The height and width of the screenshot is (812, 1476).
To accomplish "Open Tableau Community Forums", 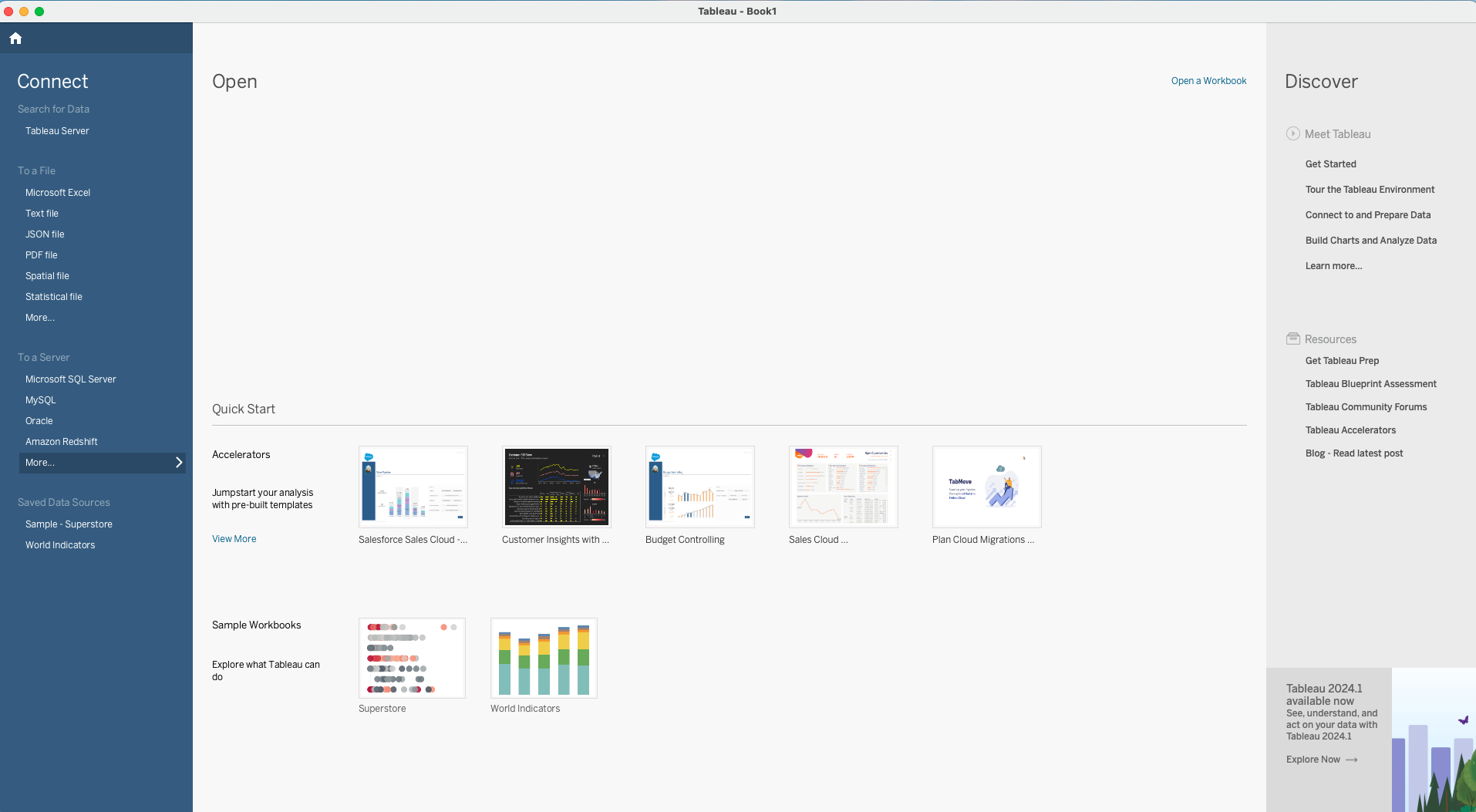I will tap(1366, 407).
